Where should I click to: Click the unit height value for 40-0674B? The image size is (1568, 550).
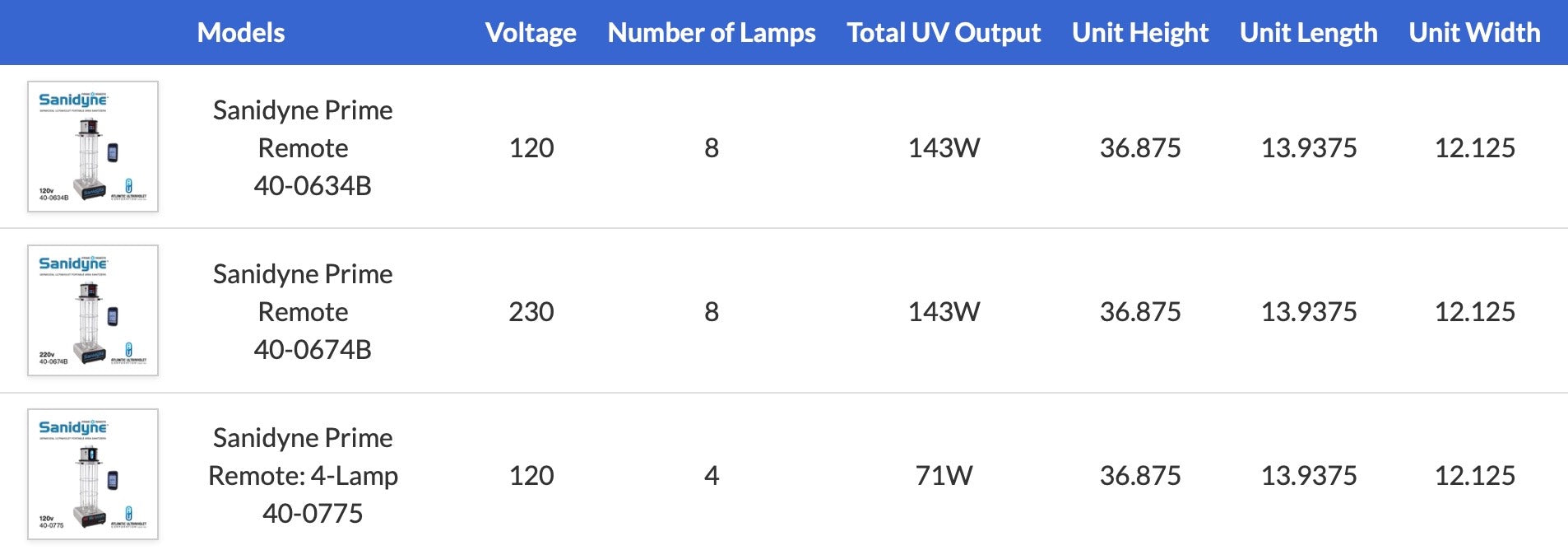(x=1140, y=312)
